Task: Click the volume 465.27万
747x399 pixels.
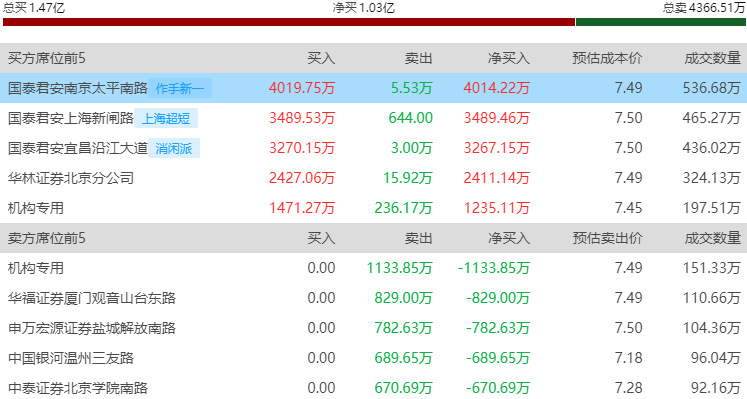Action: coord(712,118)
